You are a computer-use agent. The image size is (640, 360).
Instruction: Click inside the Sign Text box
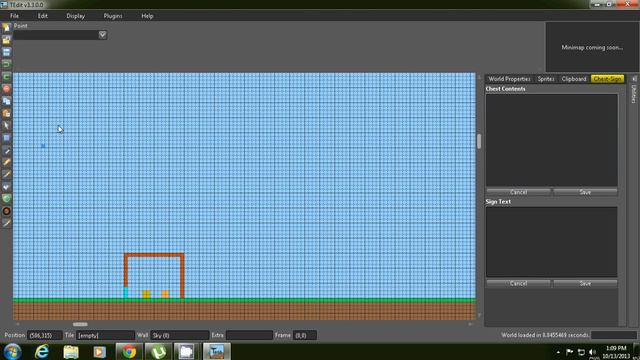551,242
